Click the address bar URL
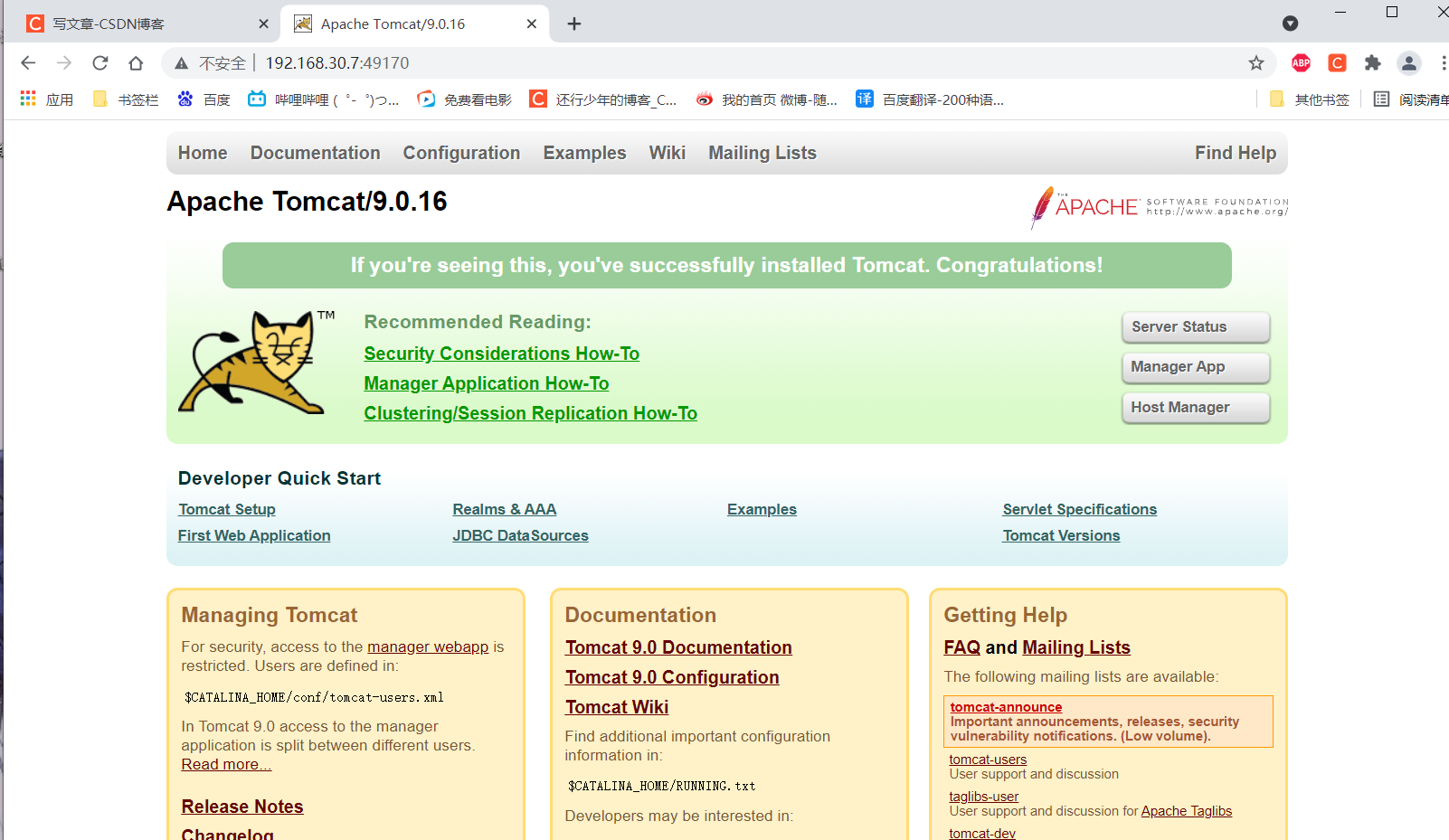Viewport: 1449px width, 840px height. [337, 63]
